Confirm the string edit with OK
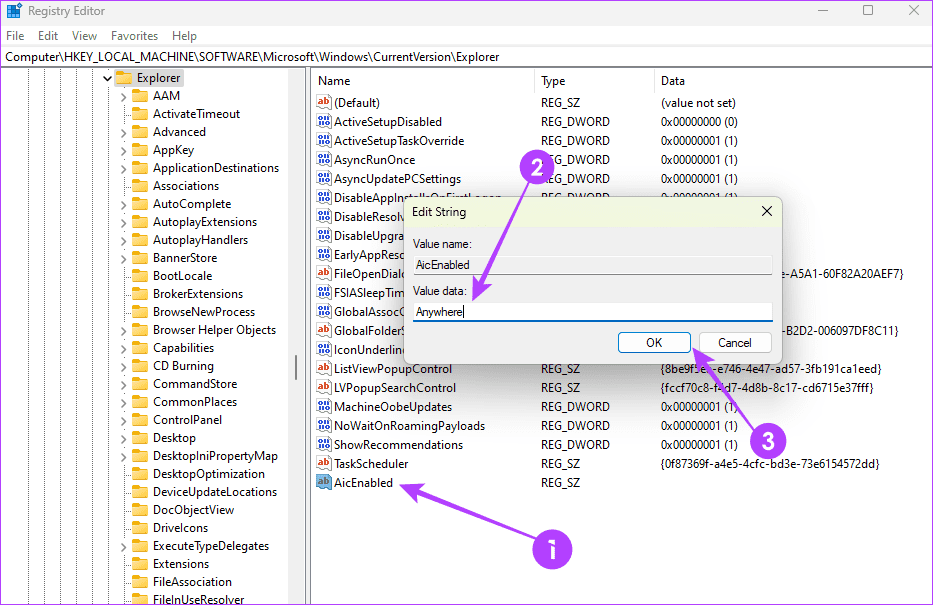Image resolution: width=933 pixels, height=605 pixels. coord(654,342)
